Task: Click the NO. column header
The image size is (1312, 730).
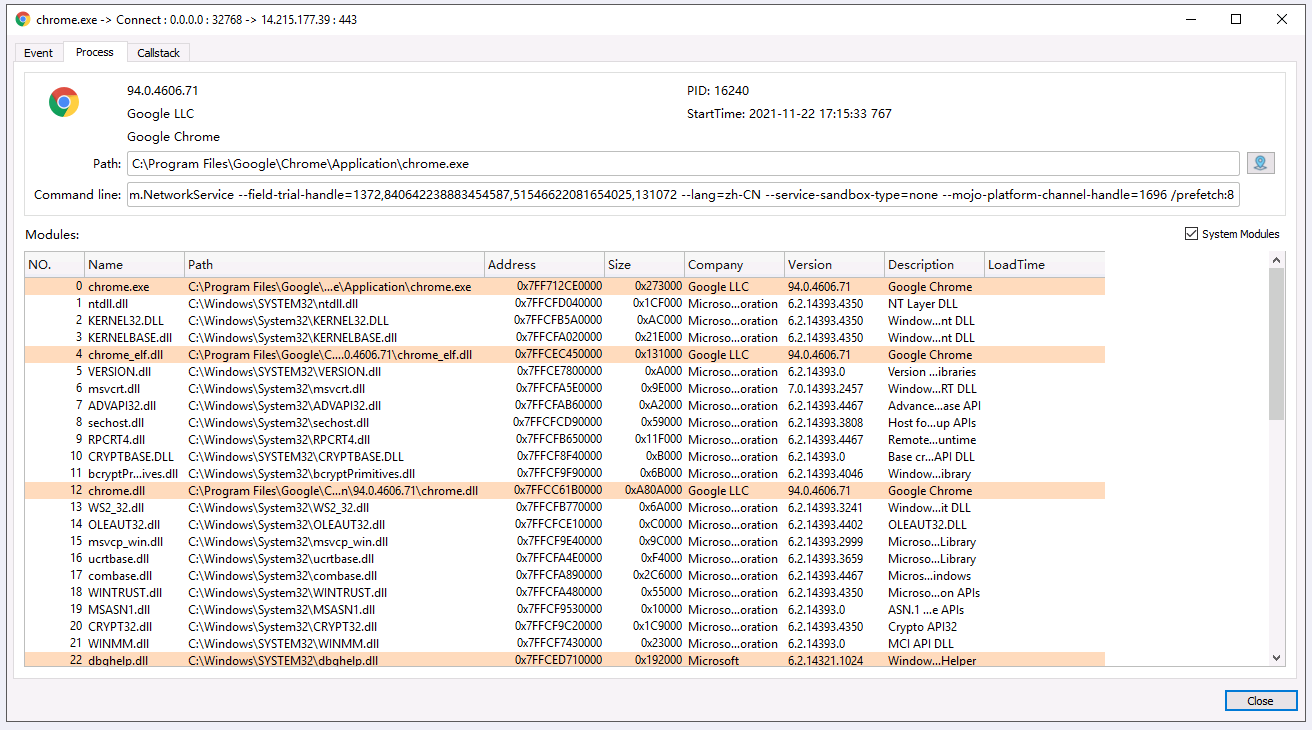Action: tap(55, 265)
